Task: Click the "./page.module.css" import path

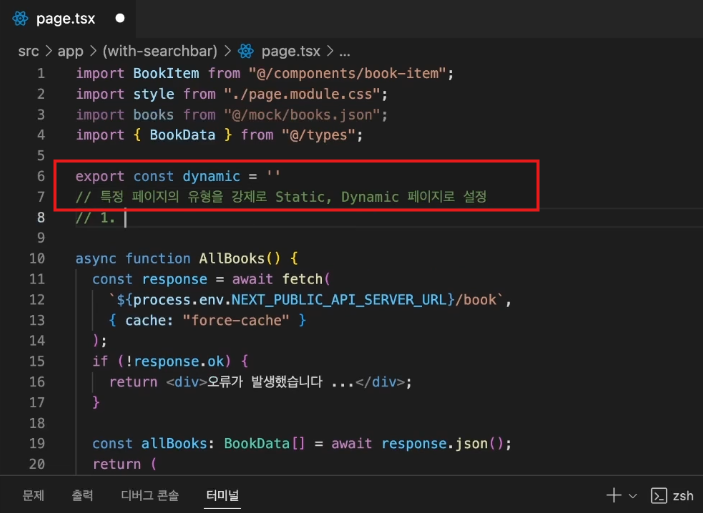Action: [302, 94]
